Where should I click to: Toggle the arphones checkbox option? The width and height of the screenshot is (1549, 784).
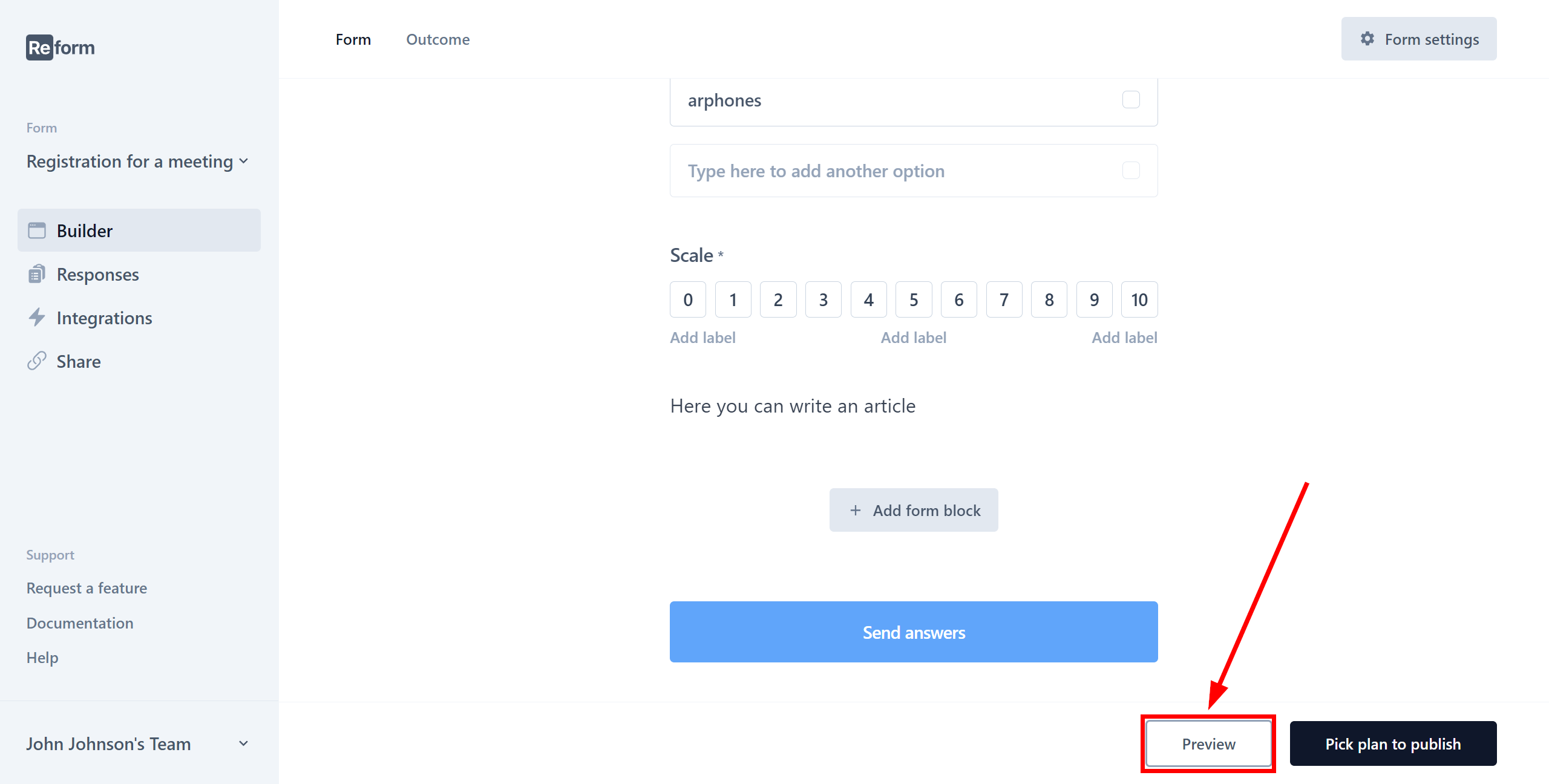[x=1131, y=99]
